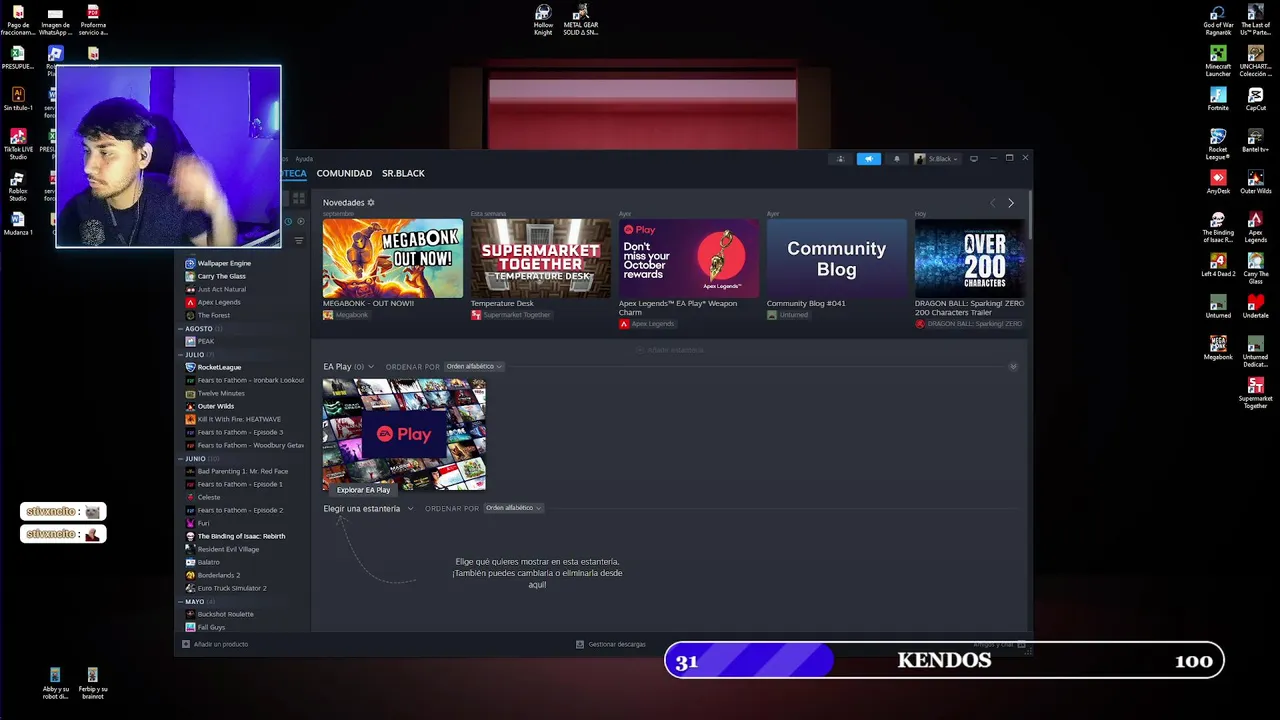Open The Last of Us desktop icon
Image resolution: width=1280 pixels, height=720 pixels.
(1256, 20)
